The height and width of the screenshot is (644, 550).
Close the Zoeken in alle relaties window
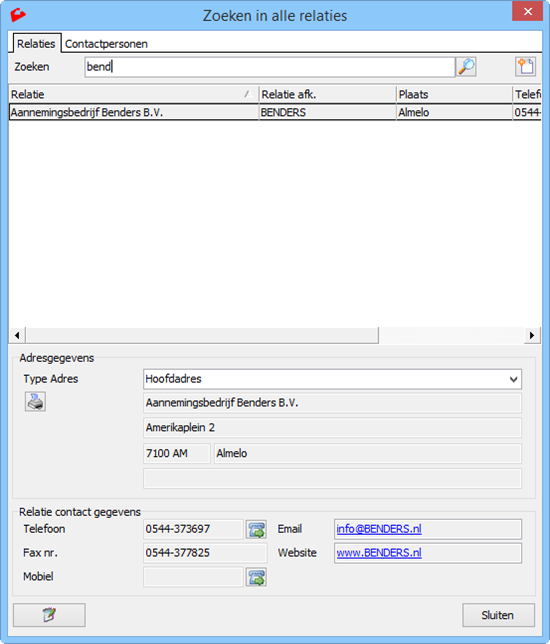point(528,12)
